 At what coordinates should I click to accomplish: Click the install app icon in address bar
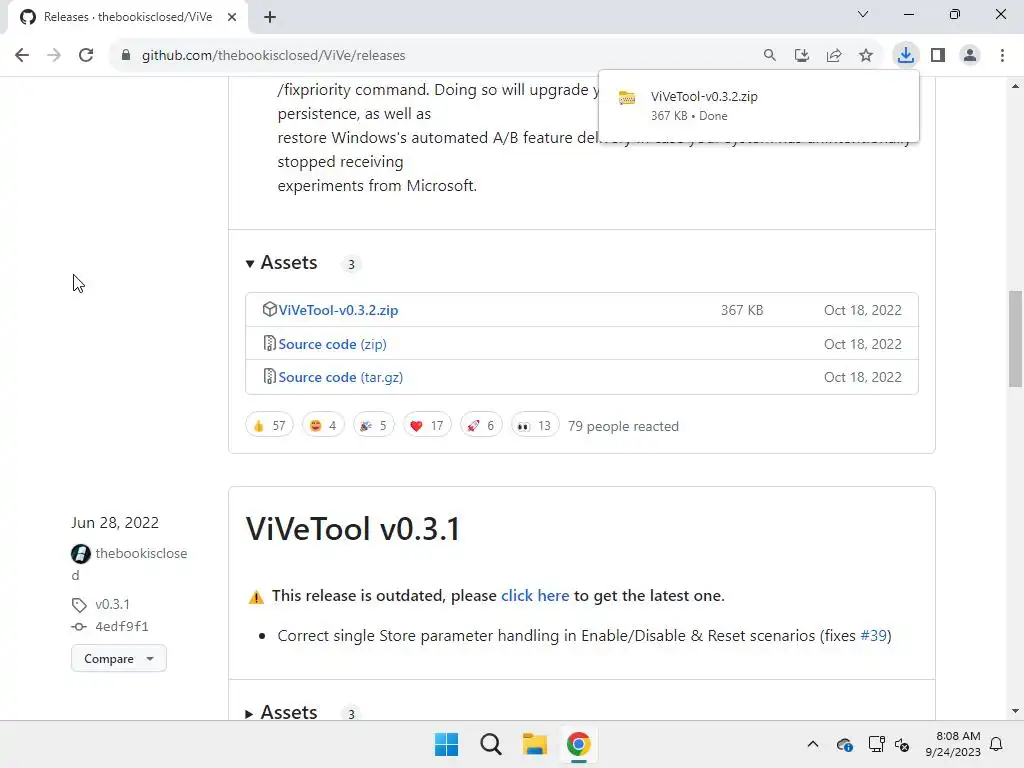coord(802,56)
